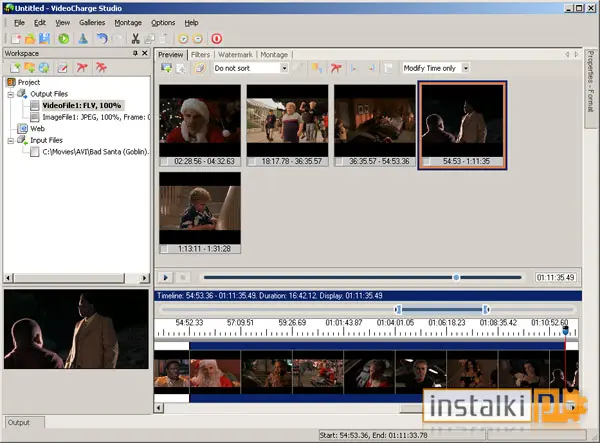Tick checkbox of fragment 02:28.56 - 04:32.63
Image resolution: width=600 pixels, height=443 pixels.
[x=165, y=162]
